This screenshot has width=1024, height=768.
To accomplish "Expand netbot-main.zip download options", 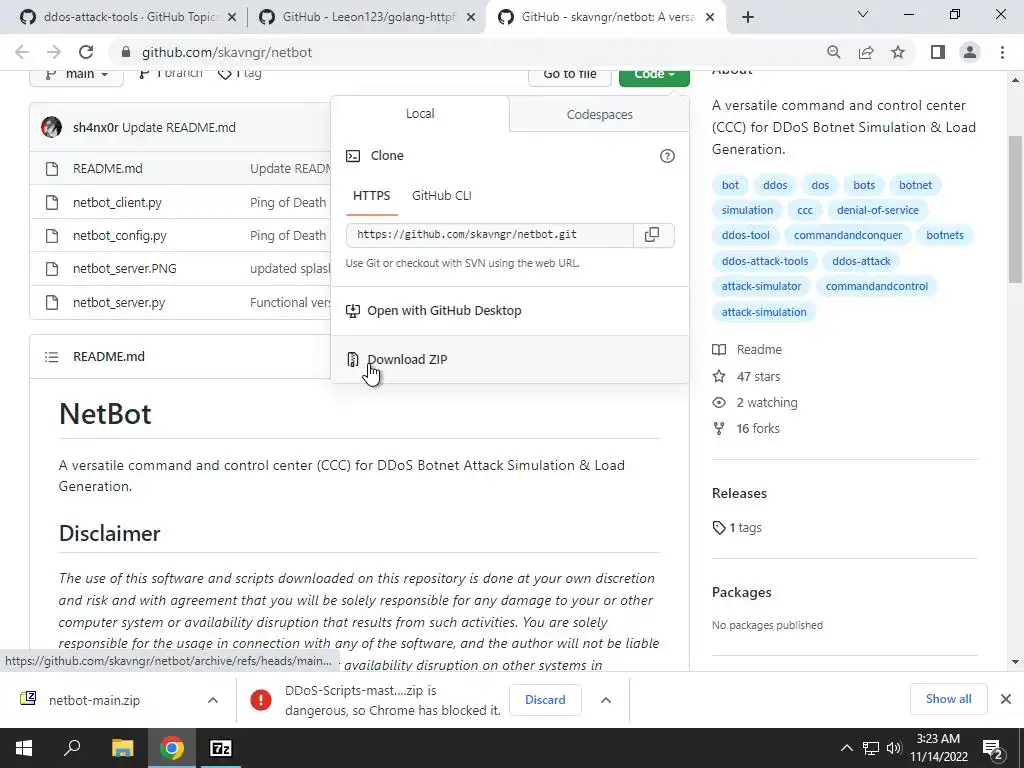I will (213, 700).
